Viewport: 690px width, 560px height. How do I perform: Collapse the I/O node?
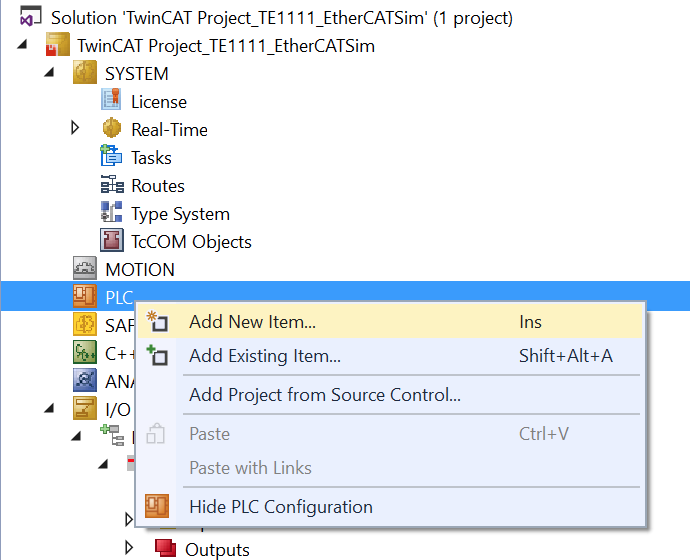(49, 409)
